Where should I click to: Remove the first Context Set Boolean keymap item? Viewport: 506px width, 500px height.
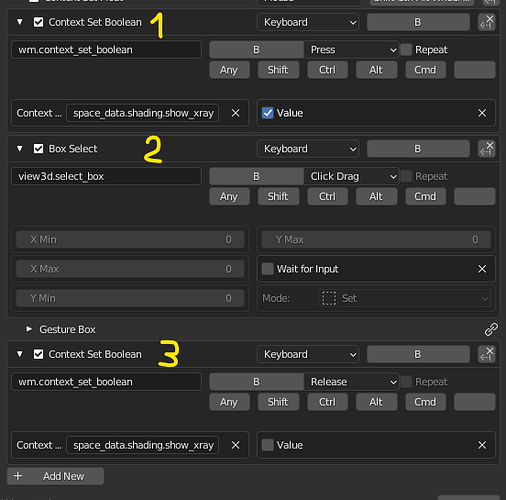(486, 22)
